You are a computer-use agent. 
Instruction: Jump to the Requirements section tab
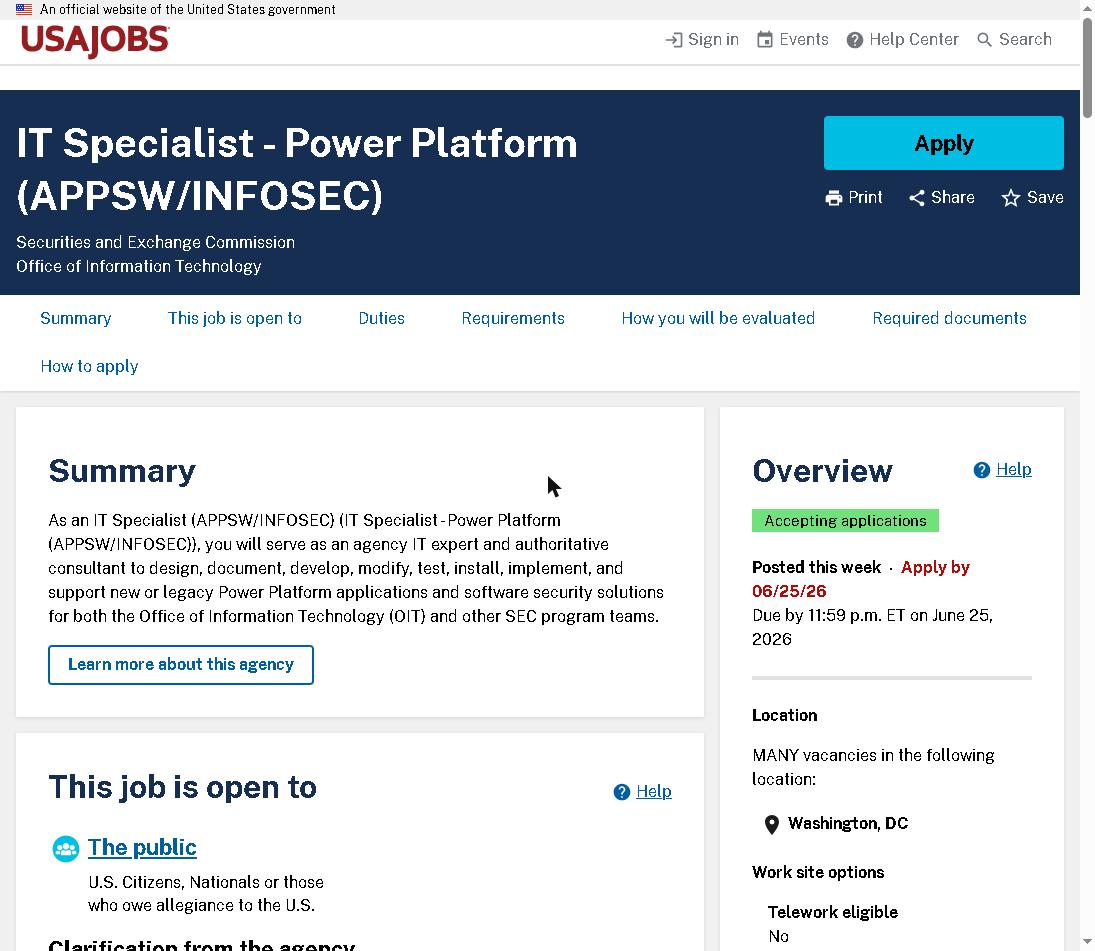pos(513,318)
